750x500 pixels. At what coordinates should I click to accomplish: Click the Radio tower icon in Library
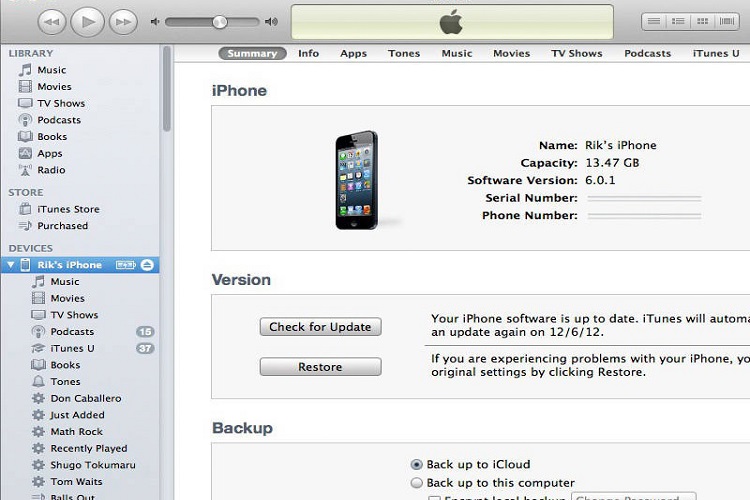pos(25,170)
